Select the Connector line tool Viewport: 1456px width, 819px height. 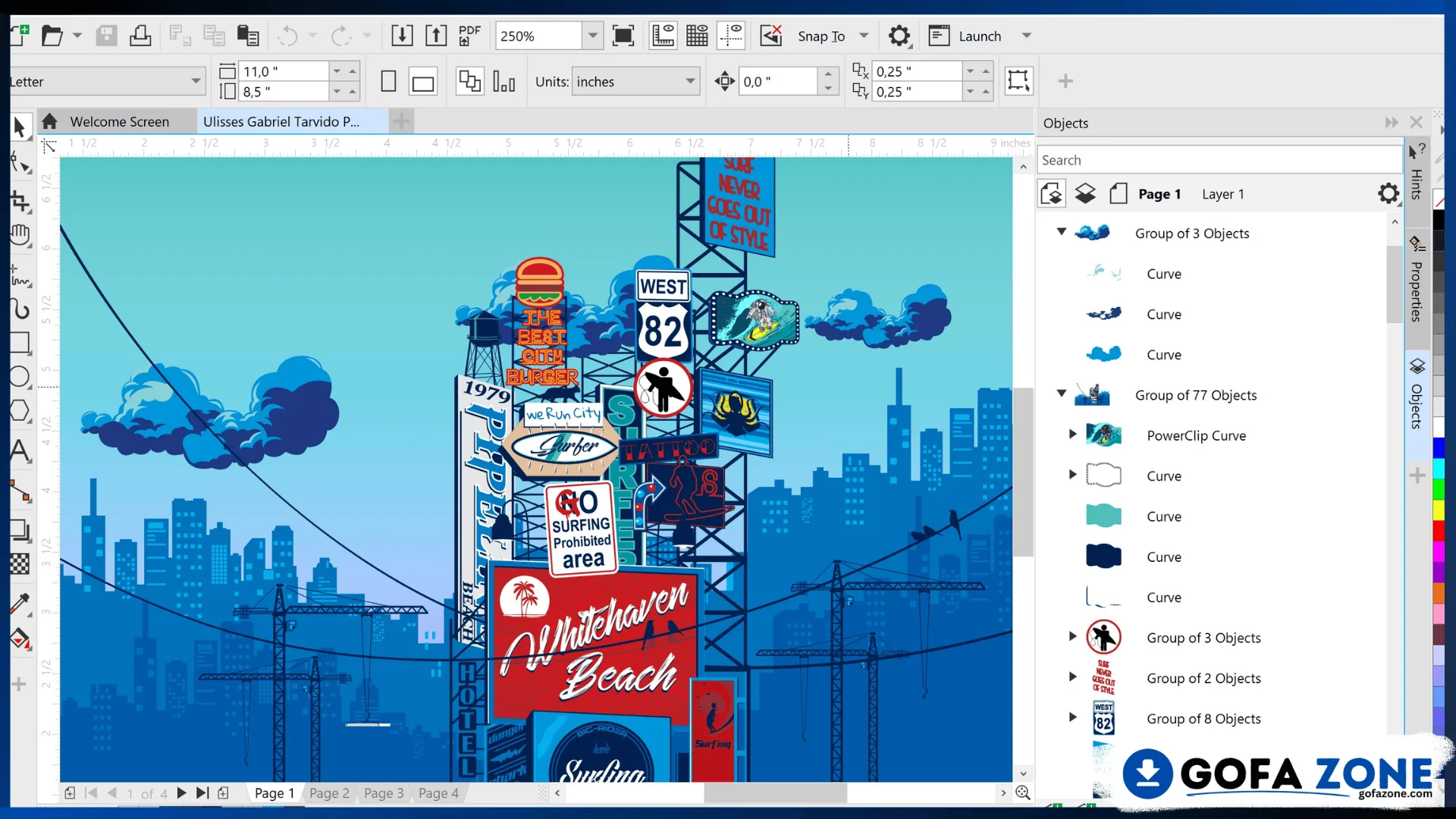[20, 491]
